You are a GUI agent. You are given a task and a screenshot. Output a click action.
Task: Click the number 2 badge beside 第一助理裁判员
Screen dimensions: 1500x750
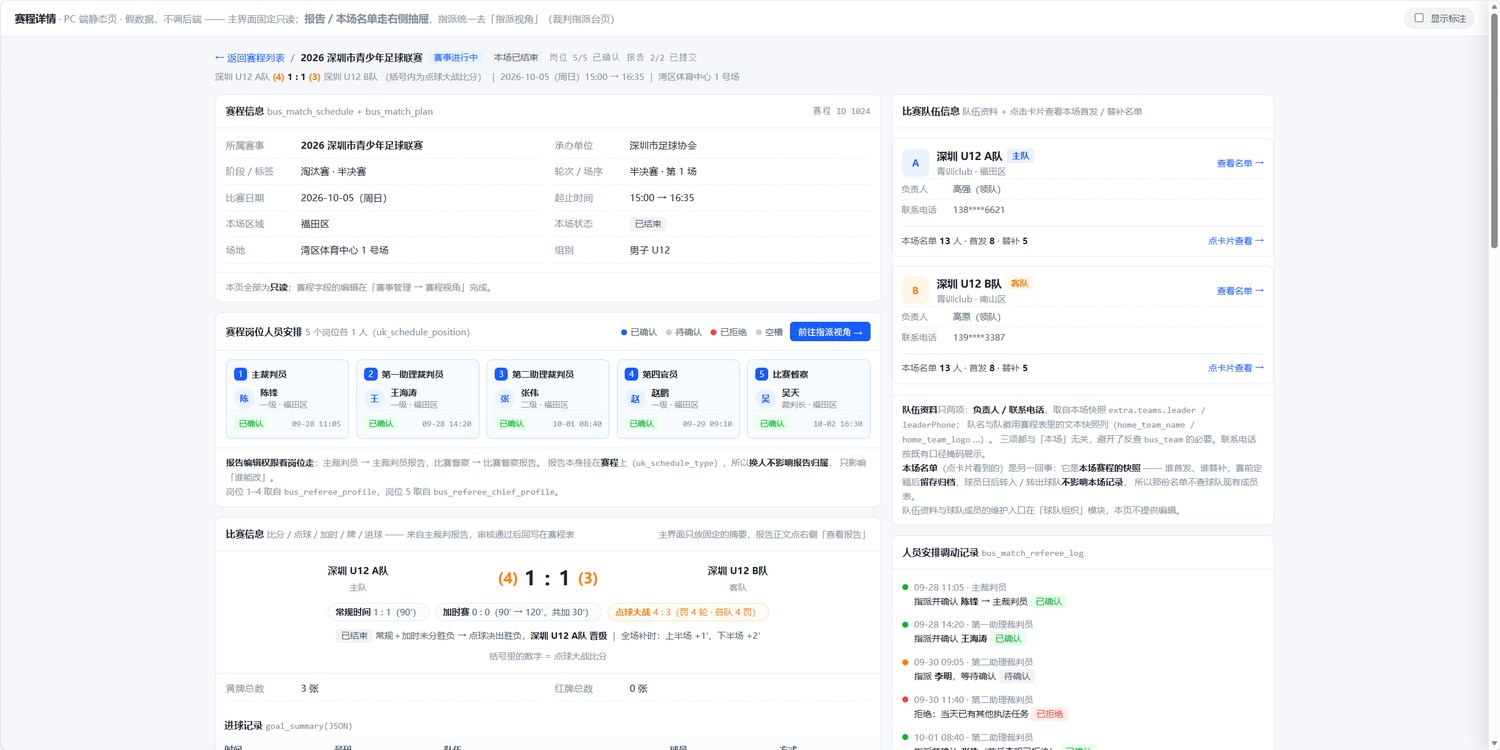[370, 374]
